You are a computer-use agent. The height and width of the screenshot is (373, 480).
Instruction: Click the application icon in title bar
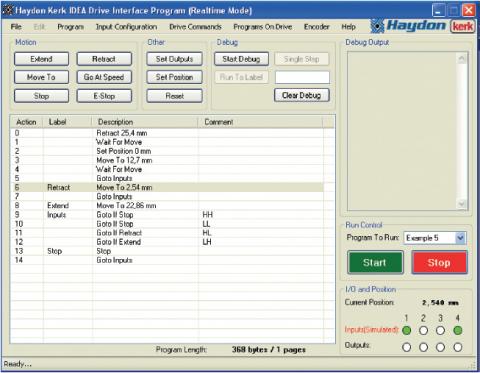[8, 10]
